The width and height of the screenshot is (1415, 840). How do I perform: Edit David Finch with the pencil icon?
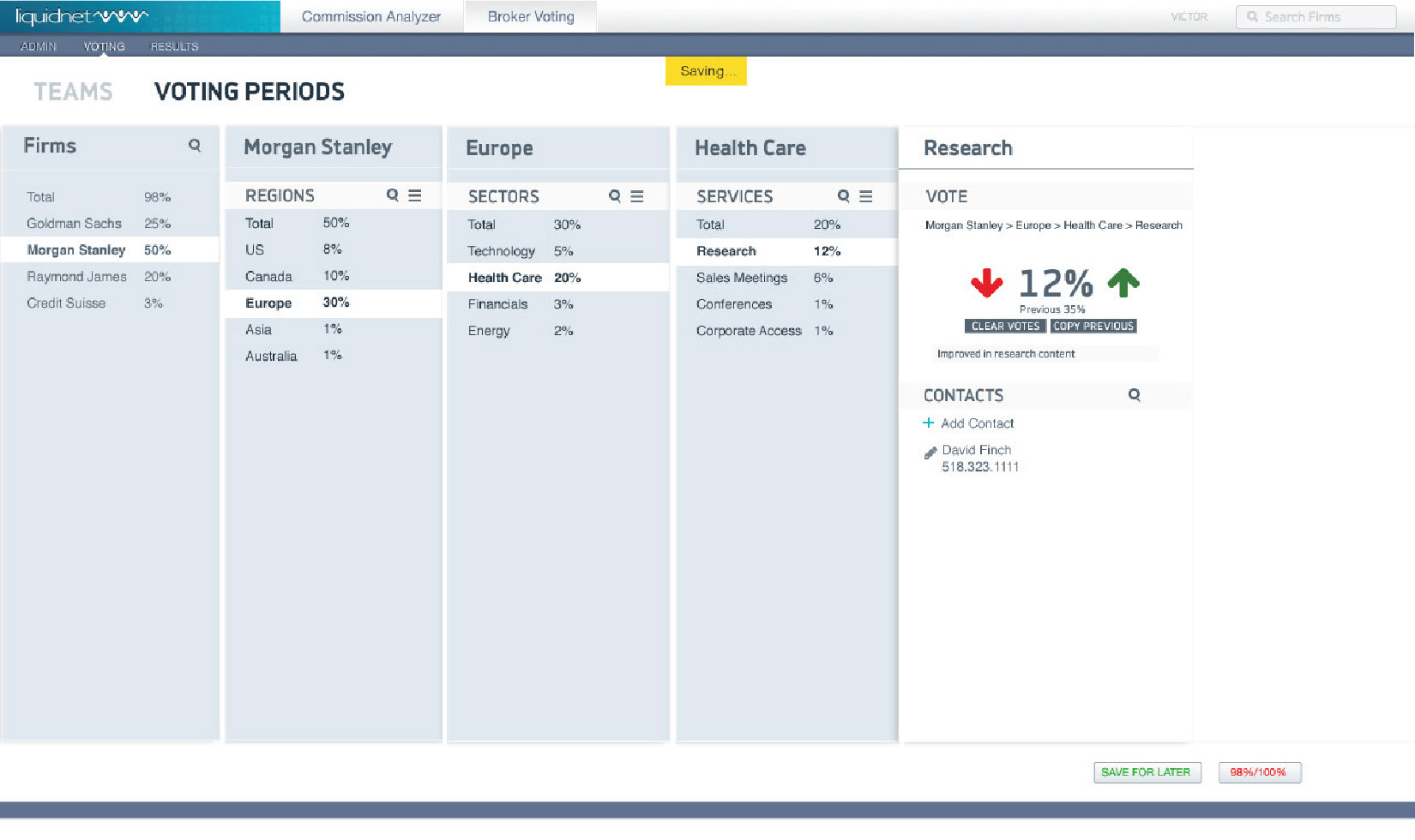tap(930, 453)
